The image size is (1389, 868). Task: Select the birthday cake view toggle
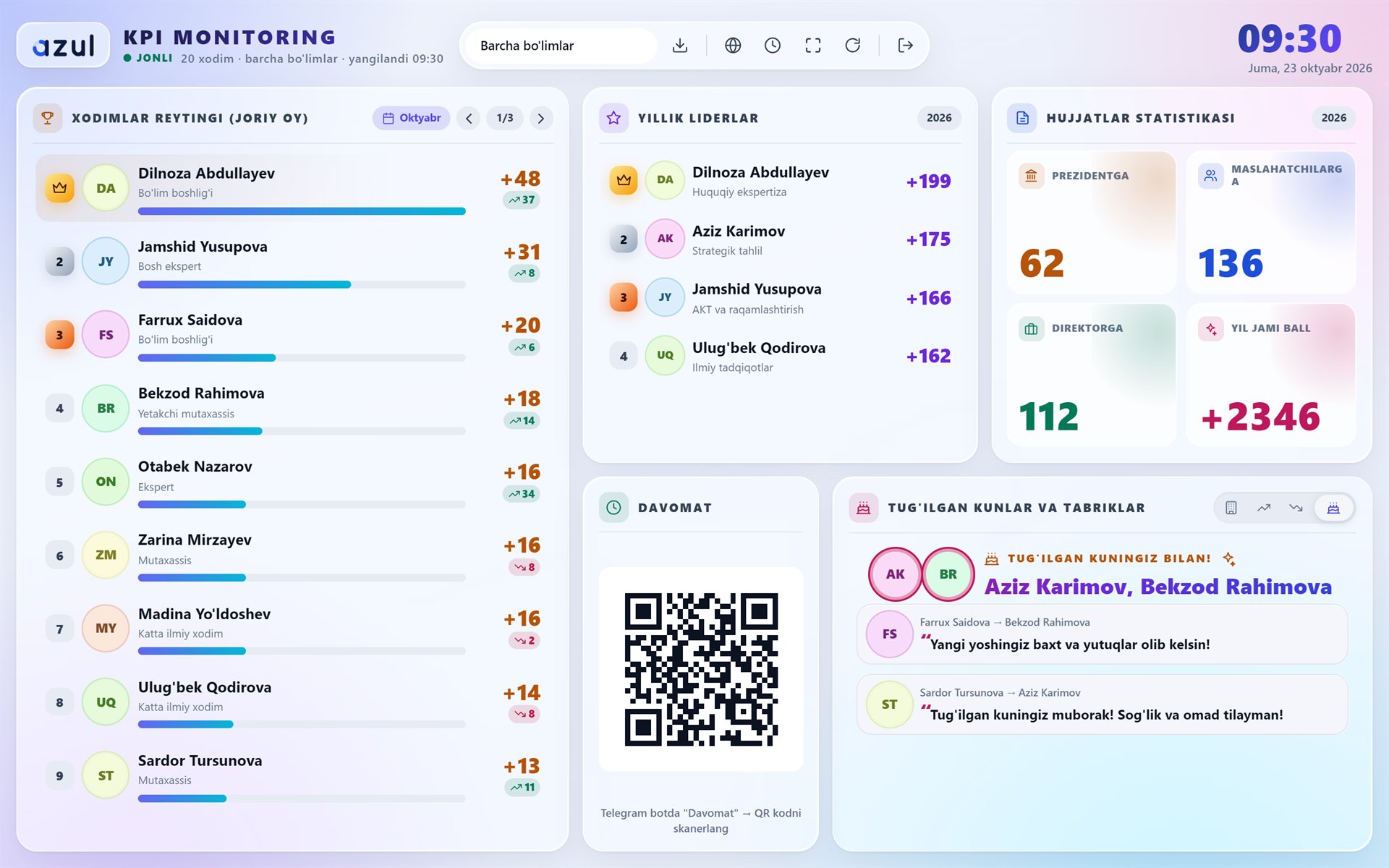pos(1333,508)
